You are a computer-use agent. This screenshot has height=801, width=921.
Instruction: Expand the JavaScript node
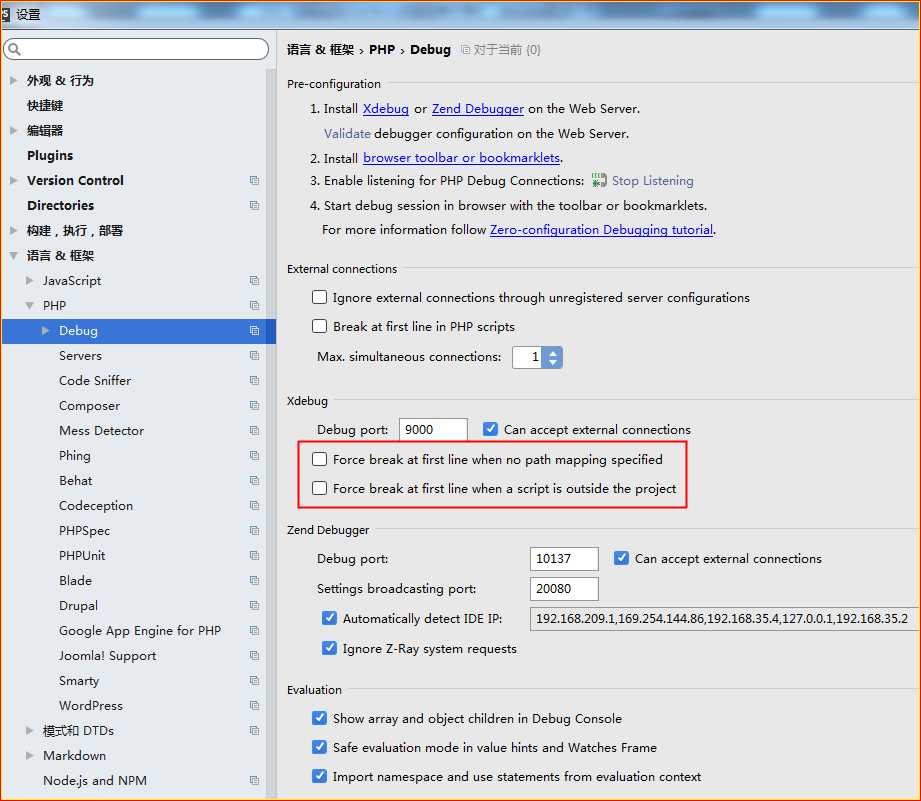(29, 281)
